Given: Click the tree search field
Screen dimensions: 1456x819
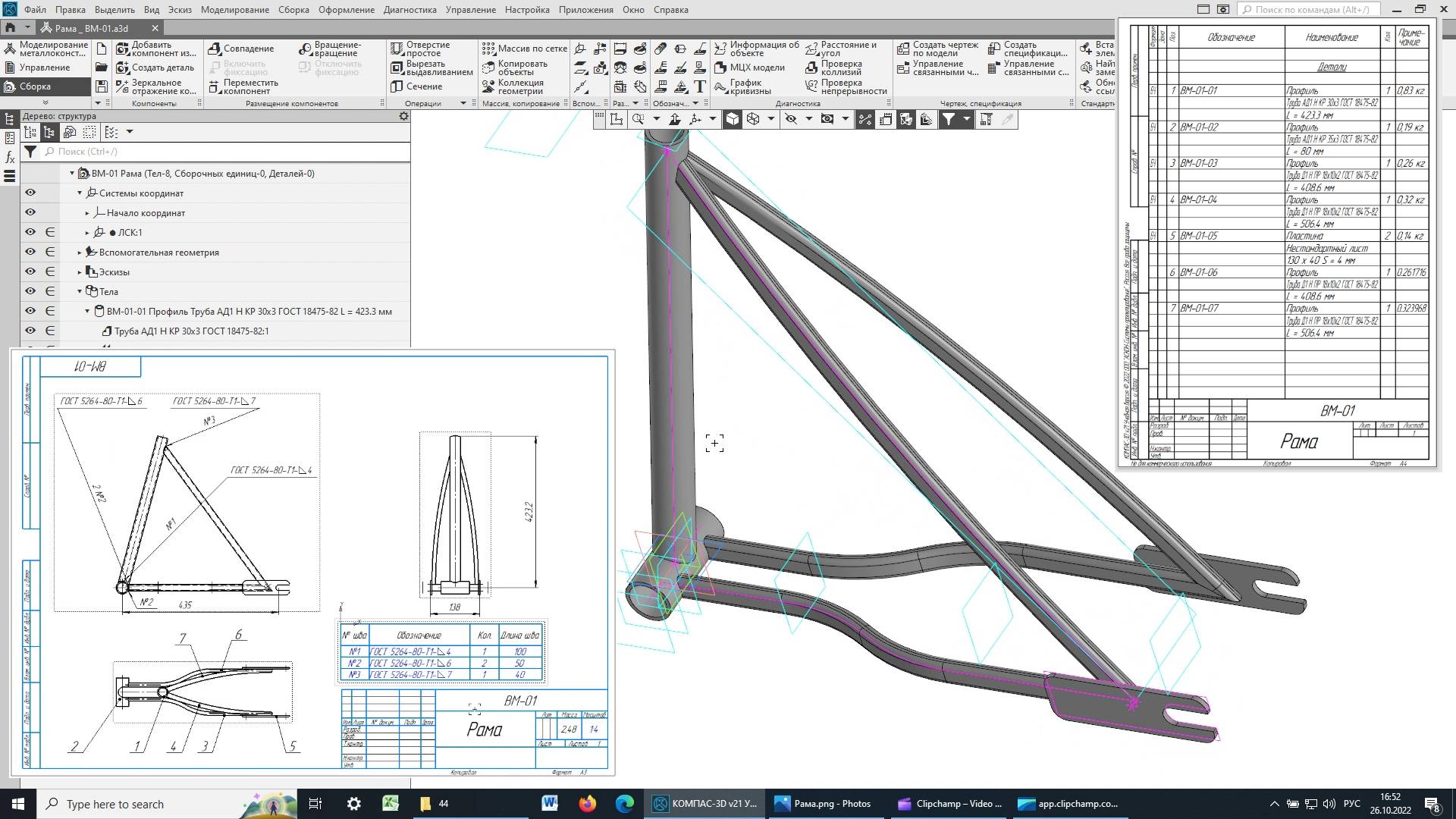Looking at the screenshot, I should click(x=227, y=152).
